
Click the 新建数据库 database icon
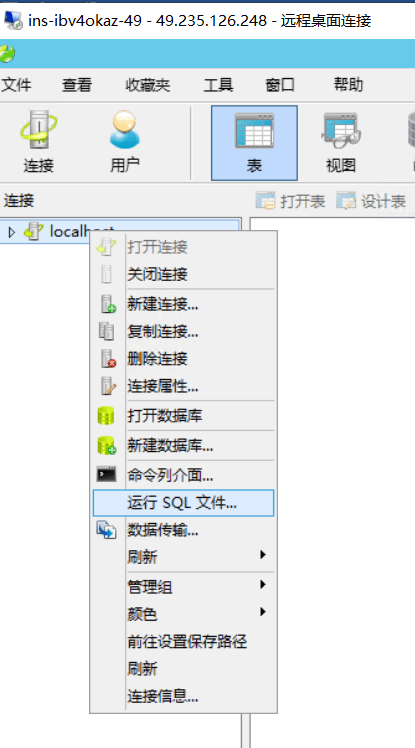coord(106,445)
